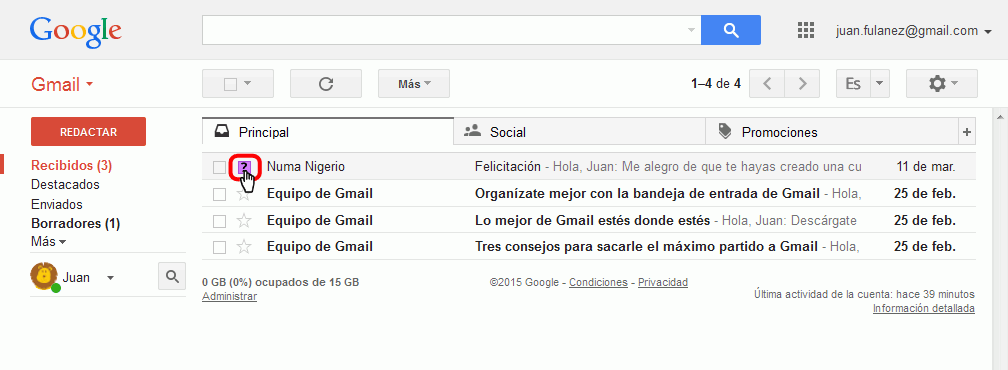The width and height of the screenshot is (1008, 370).
Task: Show search options arrow in search box
Action: 691,30
